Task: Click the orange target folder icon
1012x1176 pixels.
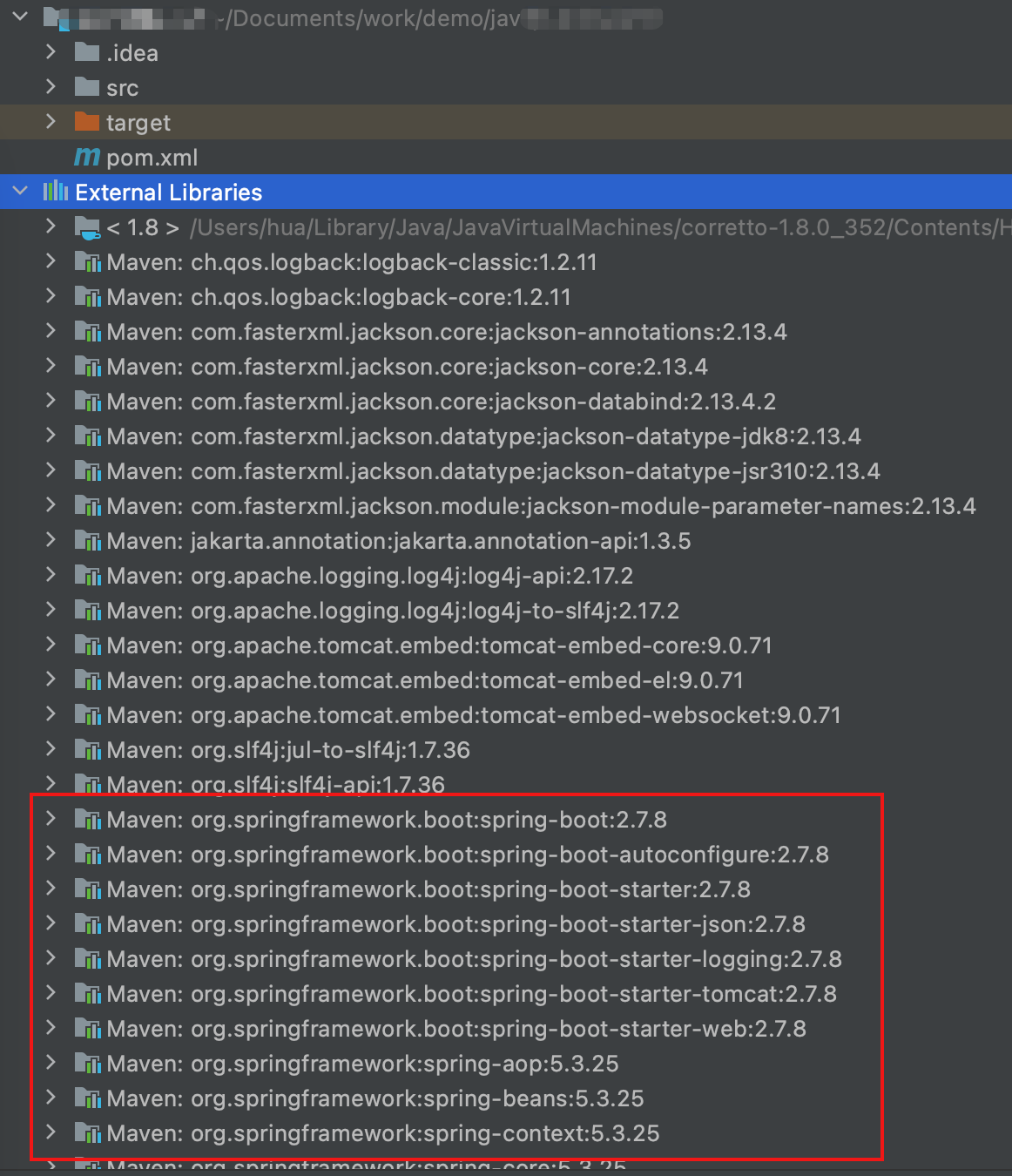Action: coord(87,122)
